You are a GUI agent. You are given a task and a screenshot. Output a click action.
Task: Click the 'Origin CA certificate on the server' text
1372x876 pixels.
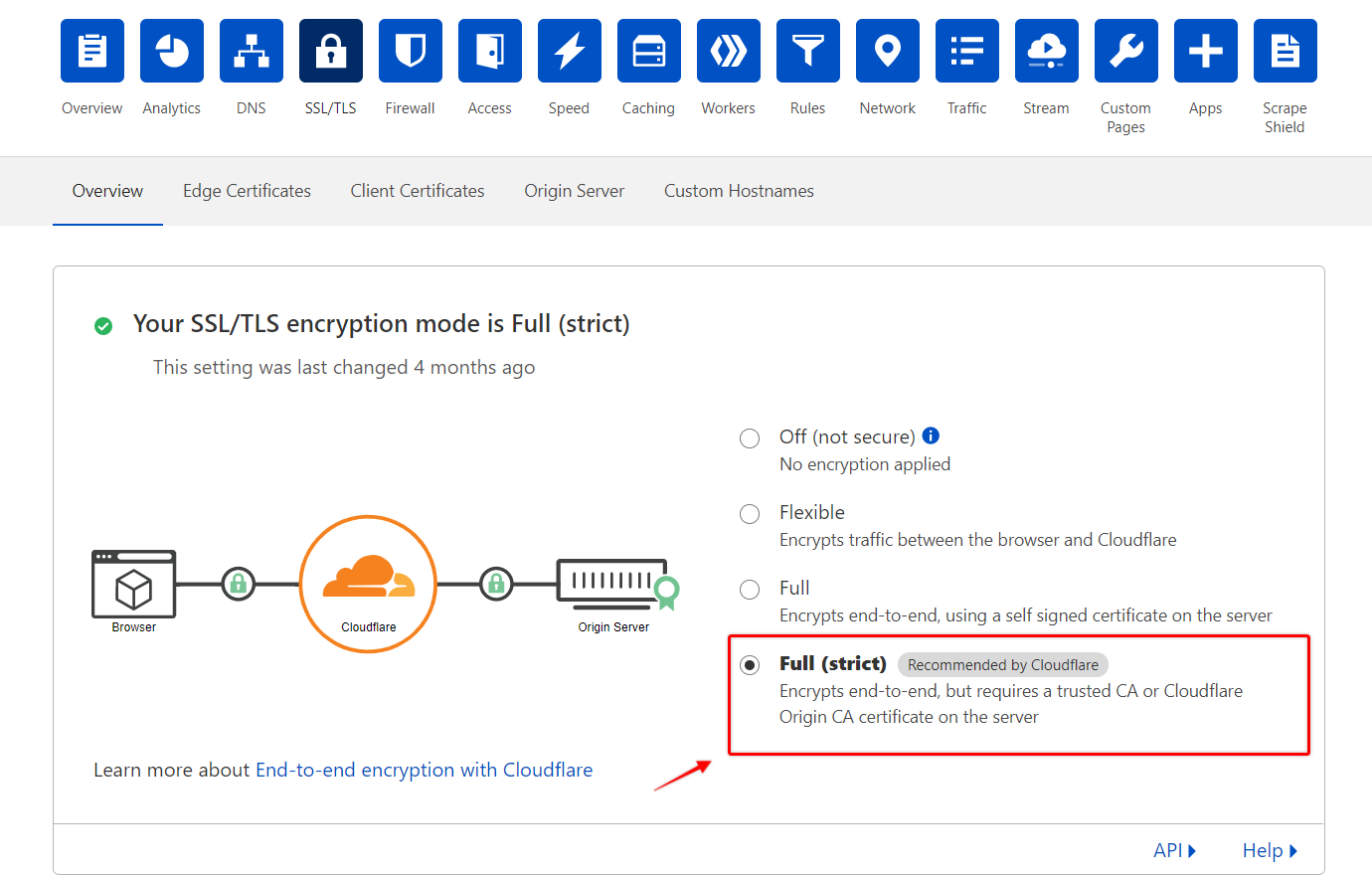click(x=909, y=717)
